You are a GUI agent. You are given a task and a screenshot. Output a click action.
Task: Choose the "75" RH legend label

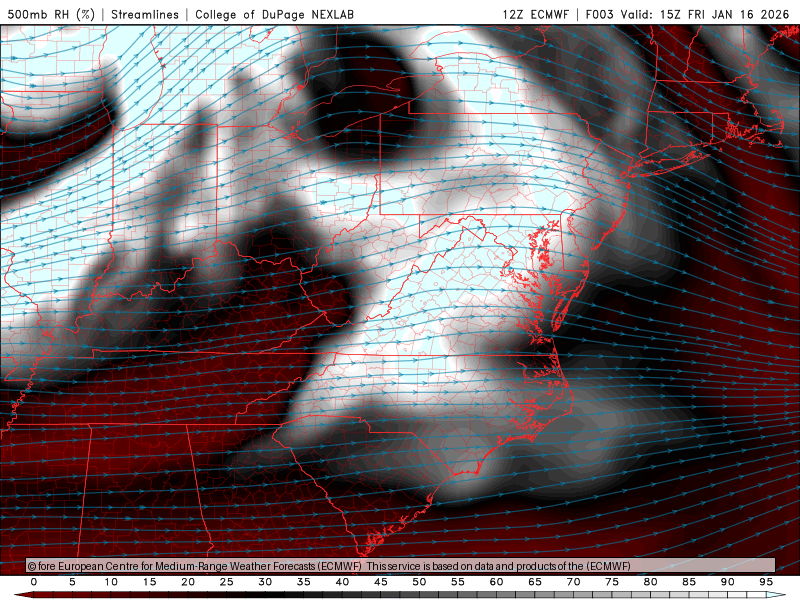(612, 582)
